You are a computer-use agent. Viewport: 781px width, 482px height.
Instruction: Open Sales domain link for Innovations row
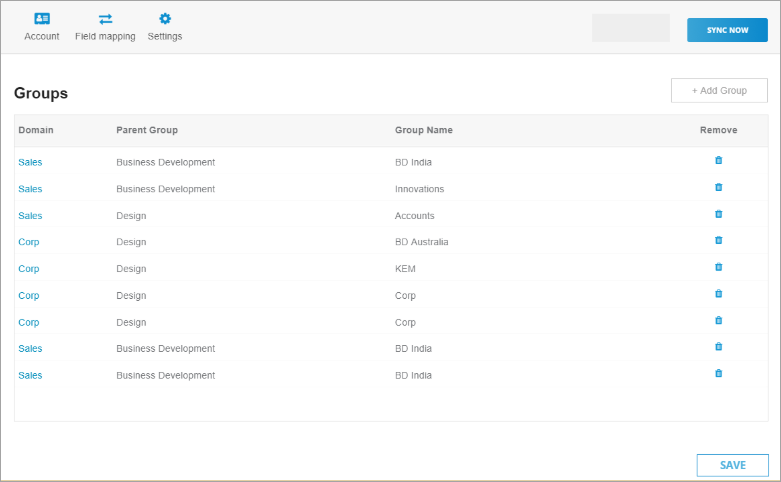coord(30,189)
